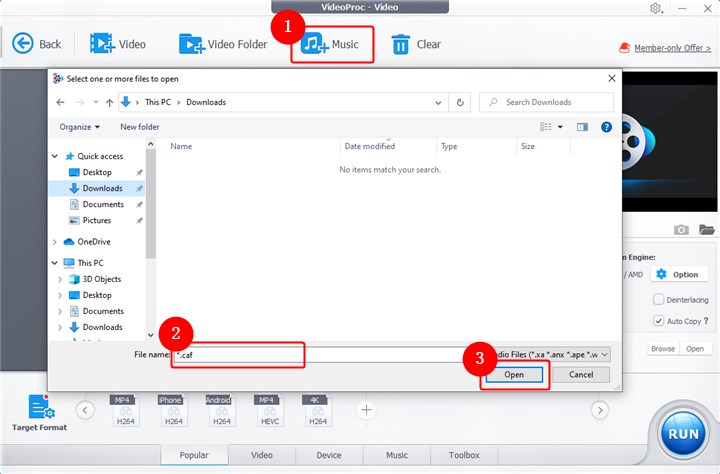Sort by Type column header
This screenshot has width=720, height=474.
click(x=449, y=146)
